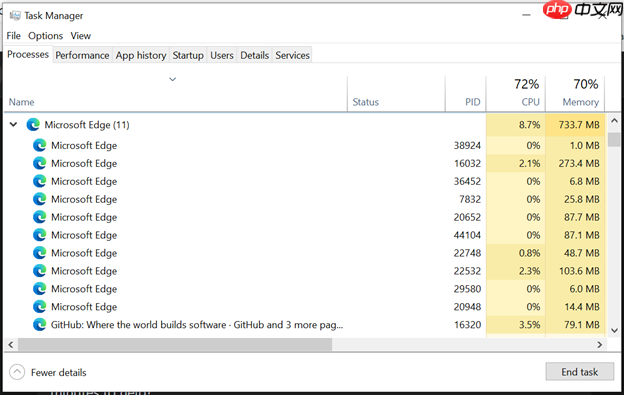Click the PID value 36452
The height and width of the screenshot is (395, 624).
467,181
